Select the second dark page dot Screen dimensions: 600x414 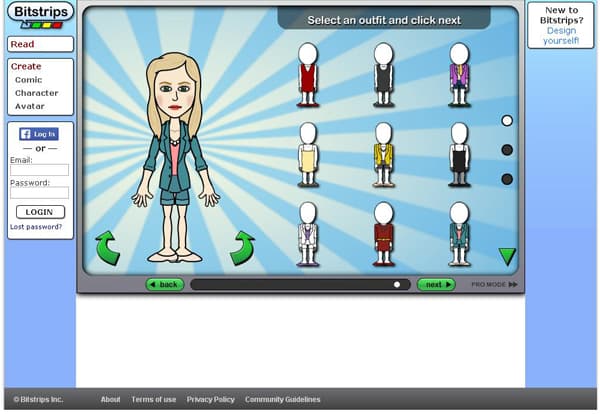(x=507, y=150)
